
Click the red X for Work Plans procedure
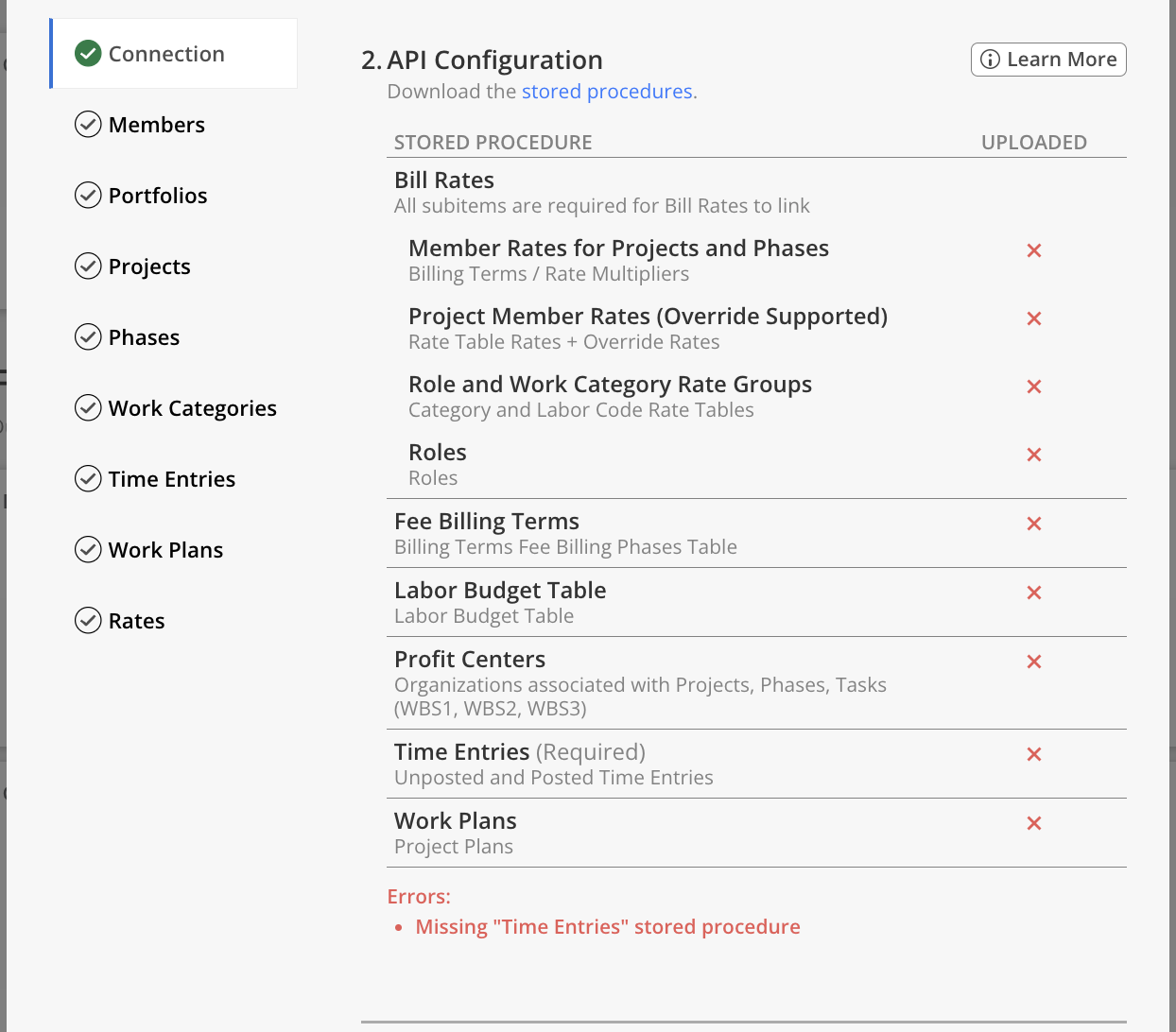(1034, 823)
